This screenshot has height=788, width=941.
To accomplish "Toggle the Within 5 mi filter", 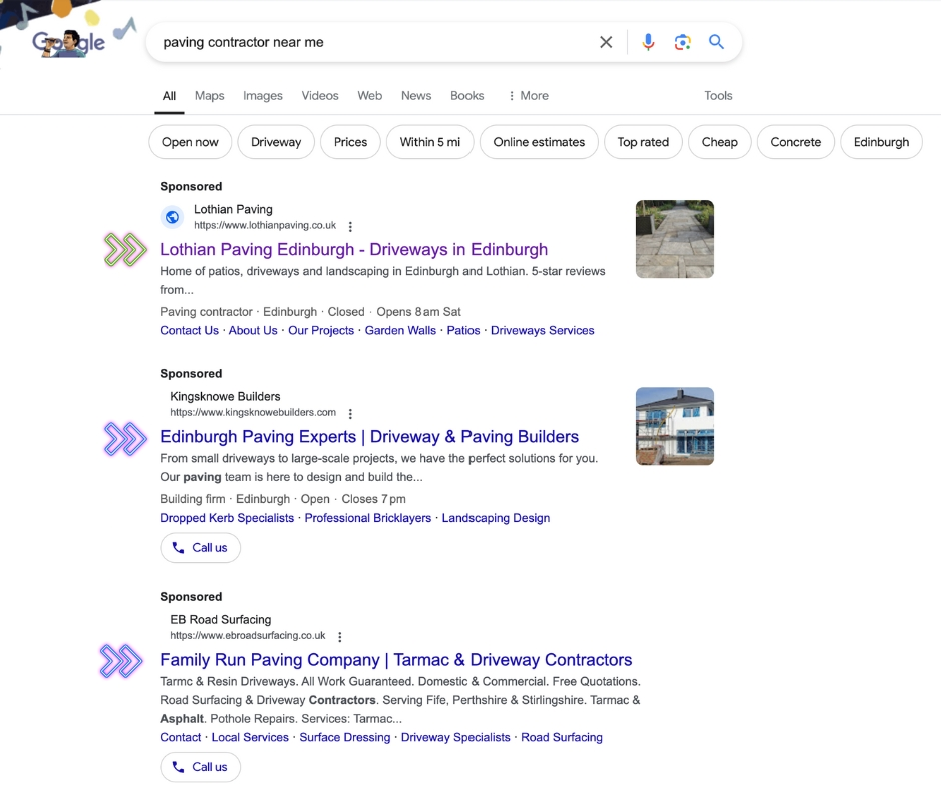I will click(430, 142).
